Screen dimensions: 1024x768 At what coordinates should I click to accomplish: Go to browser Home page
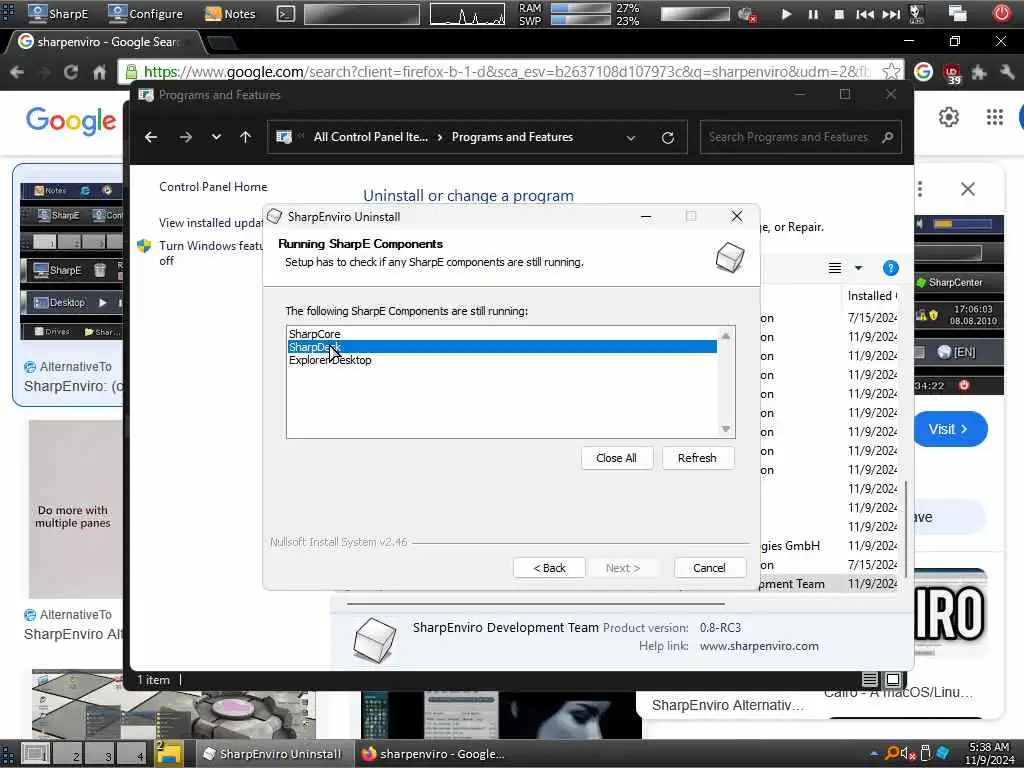pos(99,72)
